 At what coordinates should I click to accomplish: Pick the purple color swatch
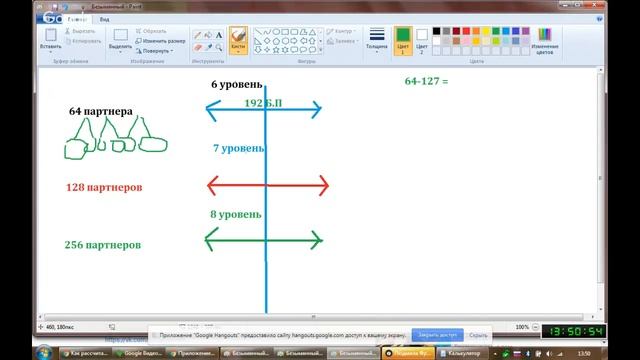(526, 31)
